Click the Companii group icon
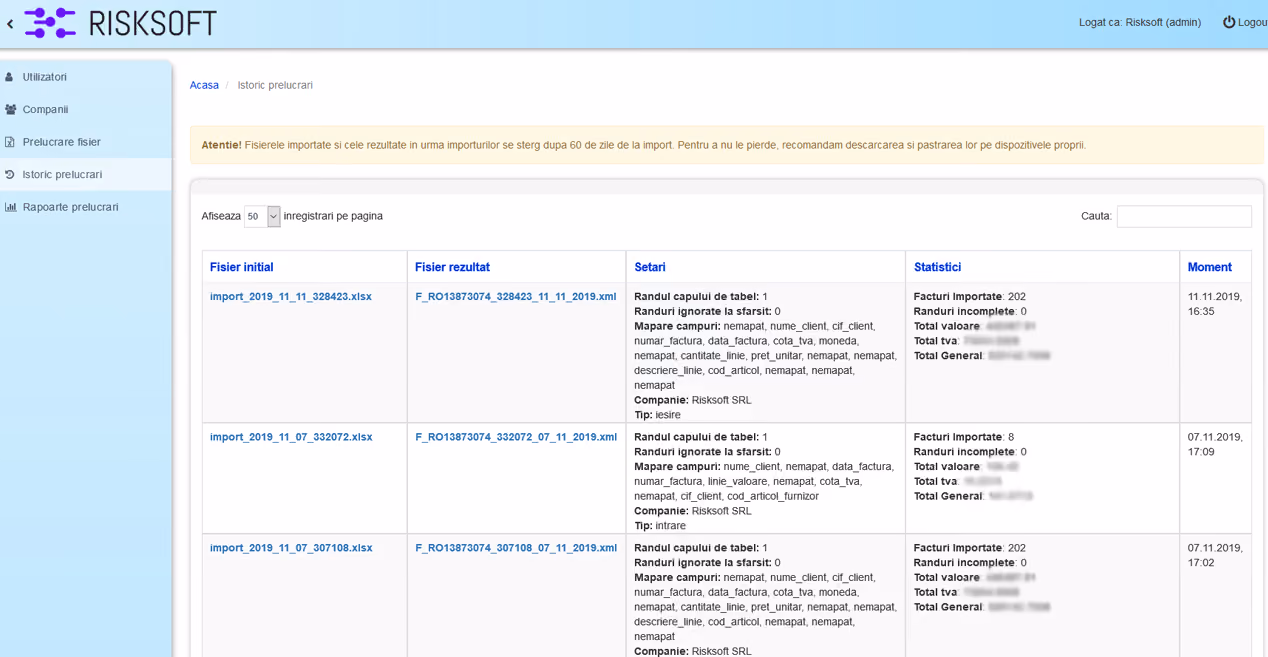This screenshot has width=1268, height=657. [10, 109]
